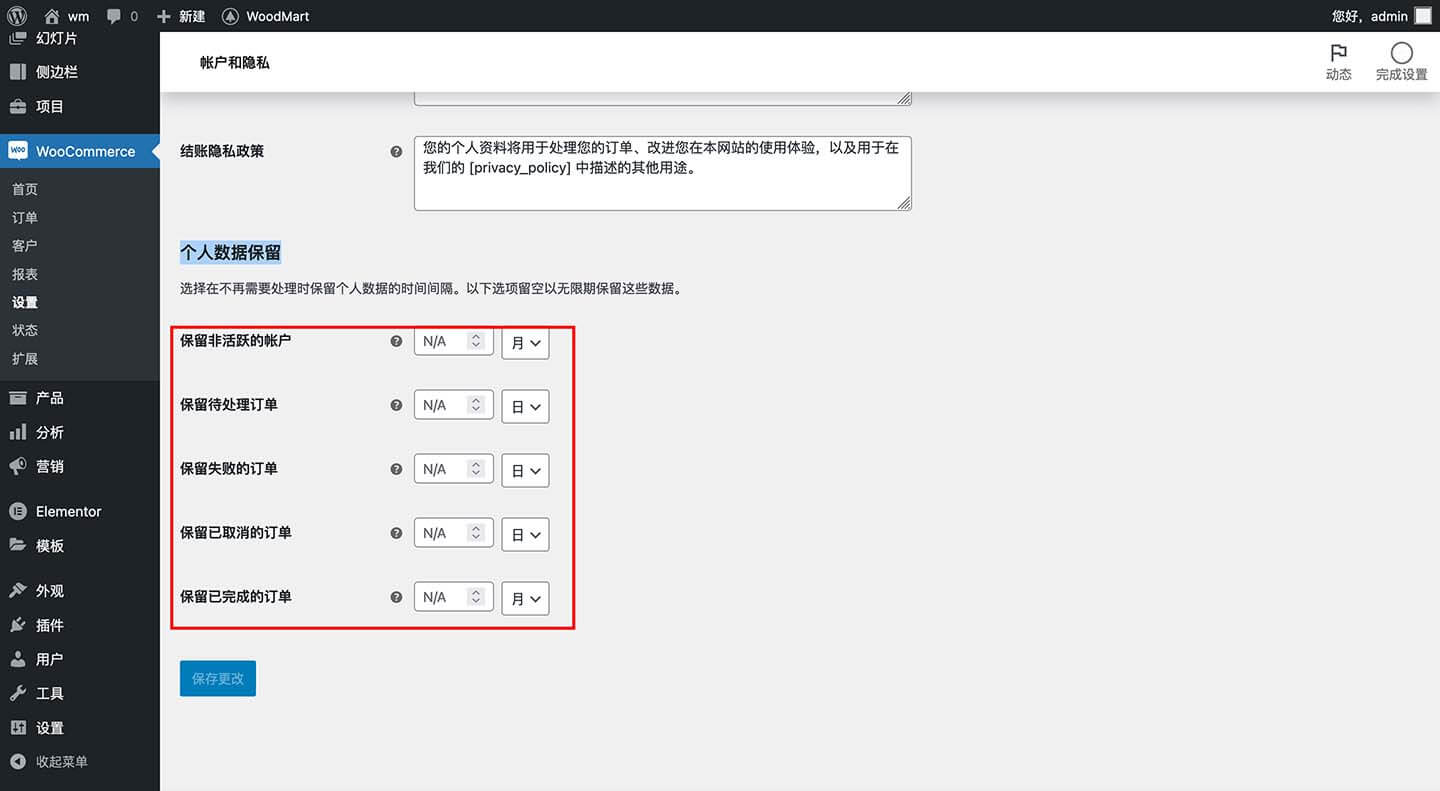Open the 动态 activity flag panel
1440x791 pixels.
1338,62
